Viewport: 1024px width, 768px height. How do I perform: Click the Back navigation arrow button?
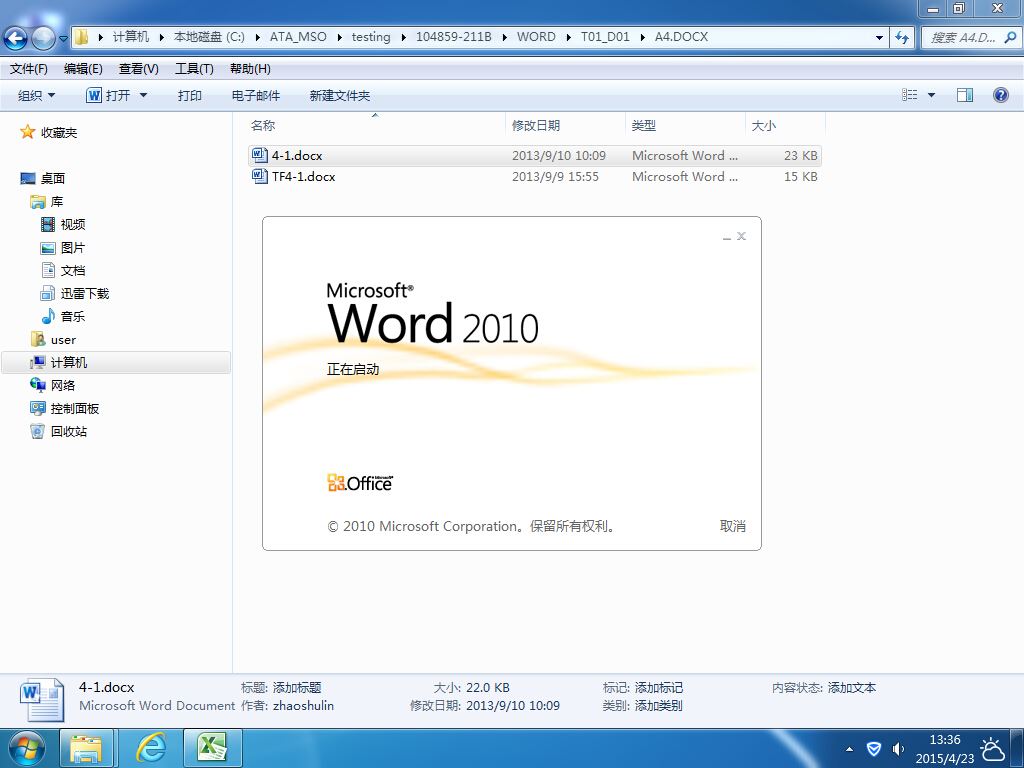[x=16, y=38]
